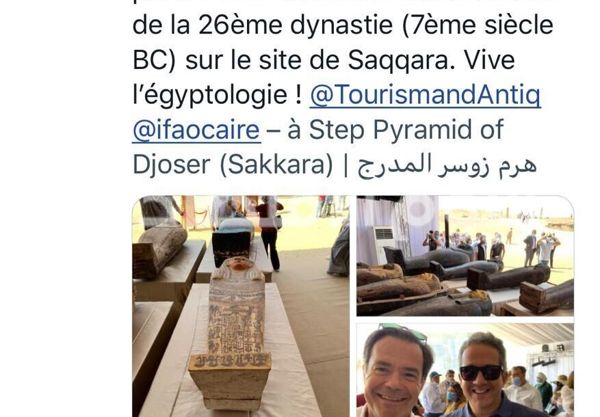Click the woman in red walking away
600x417 pixels.
269,233
